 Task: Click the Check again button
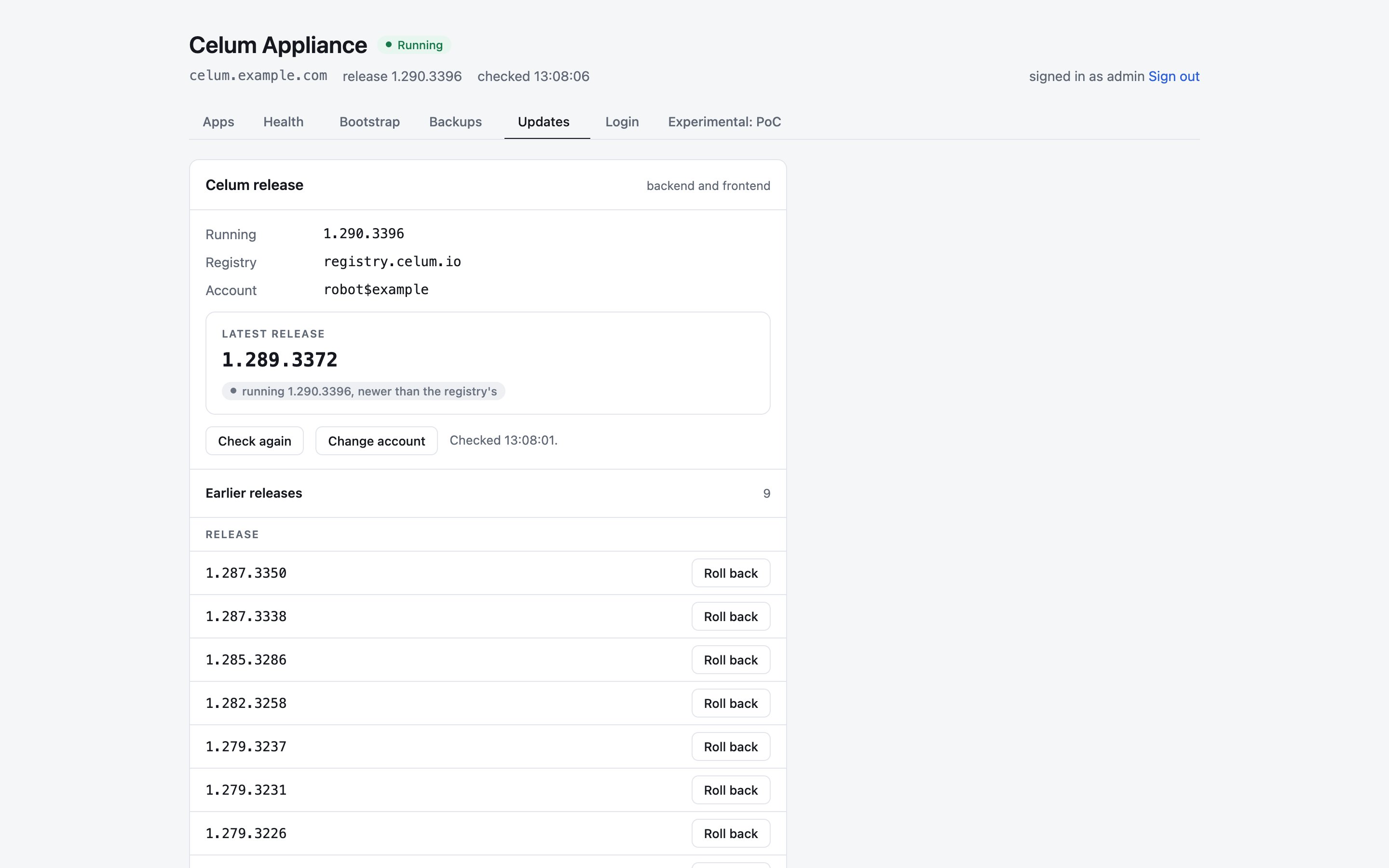coord(254,441)
